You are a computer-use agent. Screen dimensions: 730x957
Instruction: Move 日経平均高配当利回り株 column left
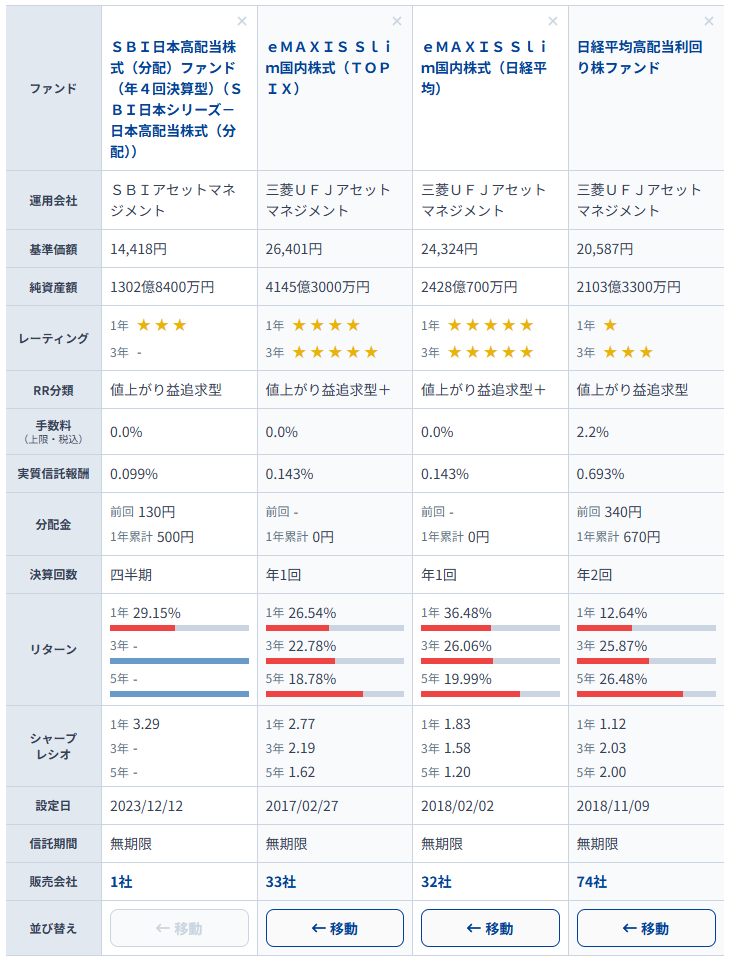[x=646, y=928]
